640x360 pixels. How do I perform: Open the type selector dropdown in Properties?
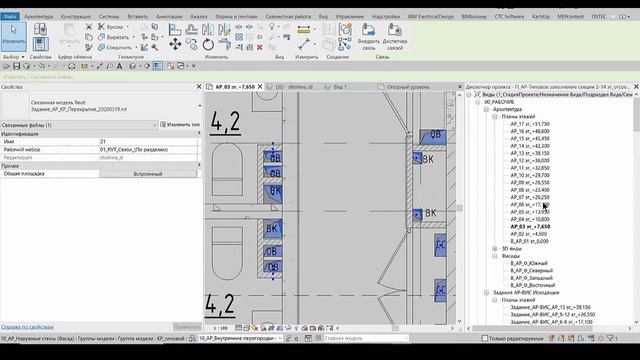pos(200,106)
